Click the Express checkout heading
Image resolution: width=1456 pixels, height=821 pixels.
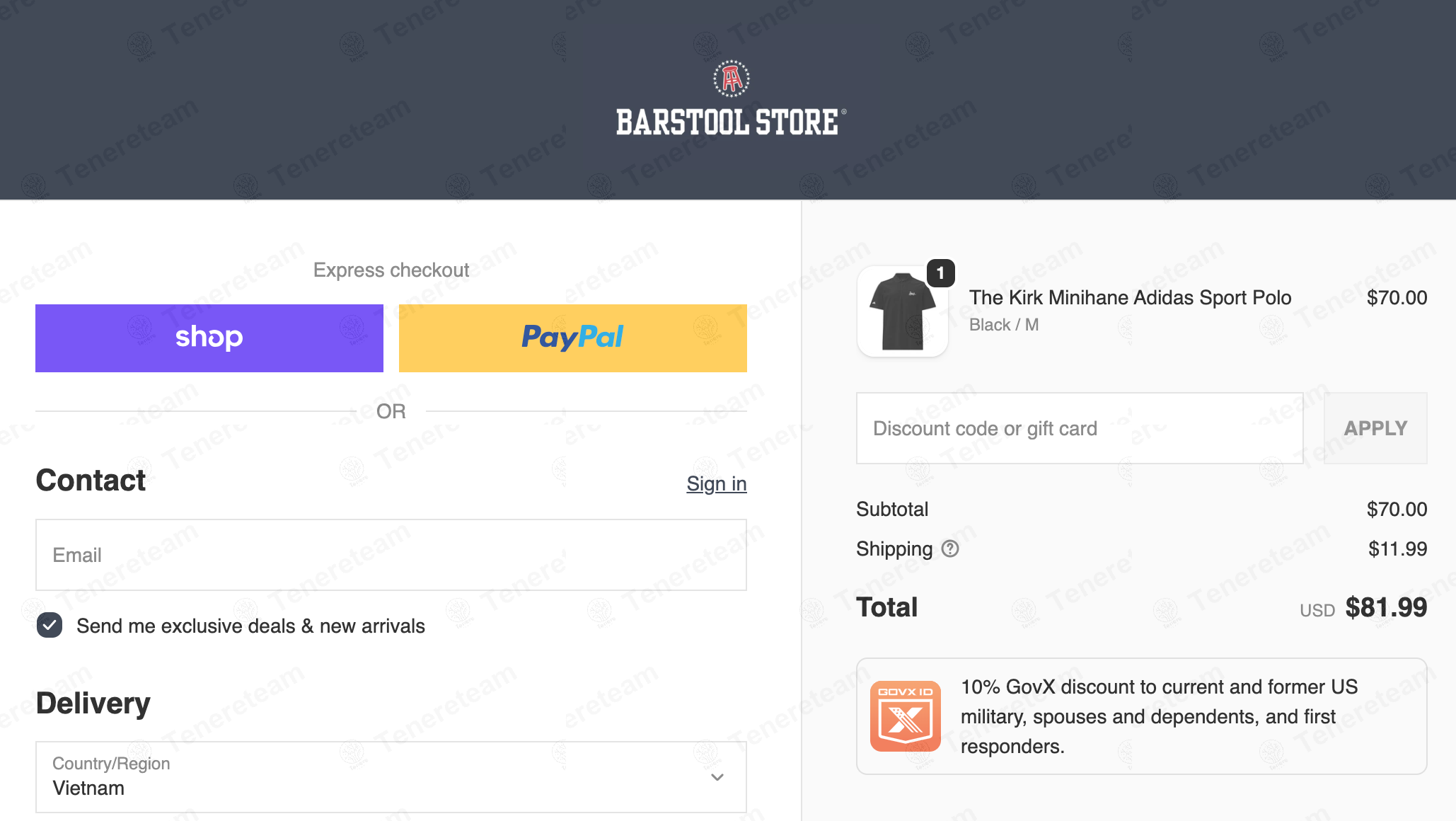point(391,270)
